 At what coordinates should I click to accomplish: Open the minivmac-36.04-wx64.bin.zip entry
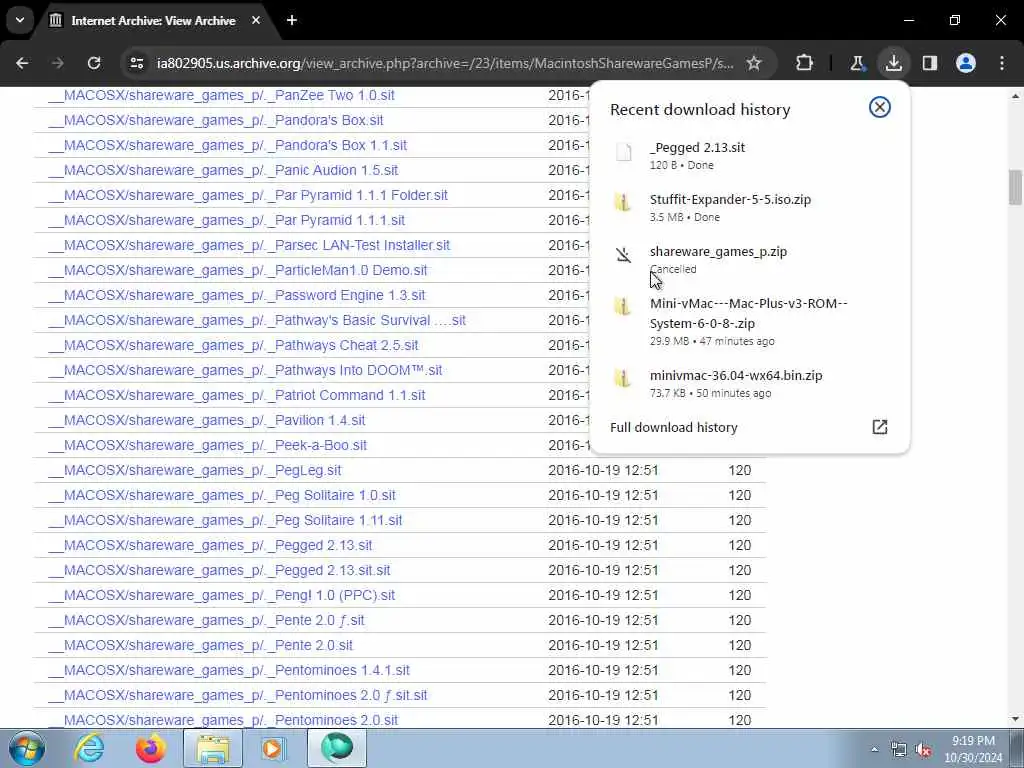[x=749, y=383]
